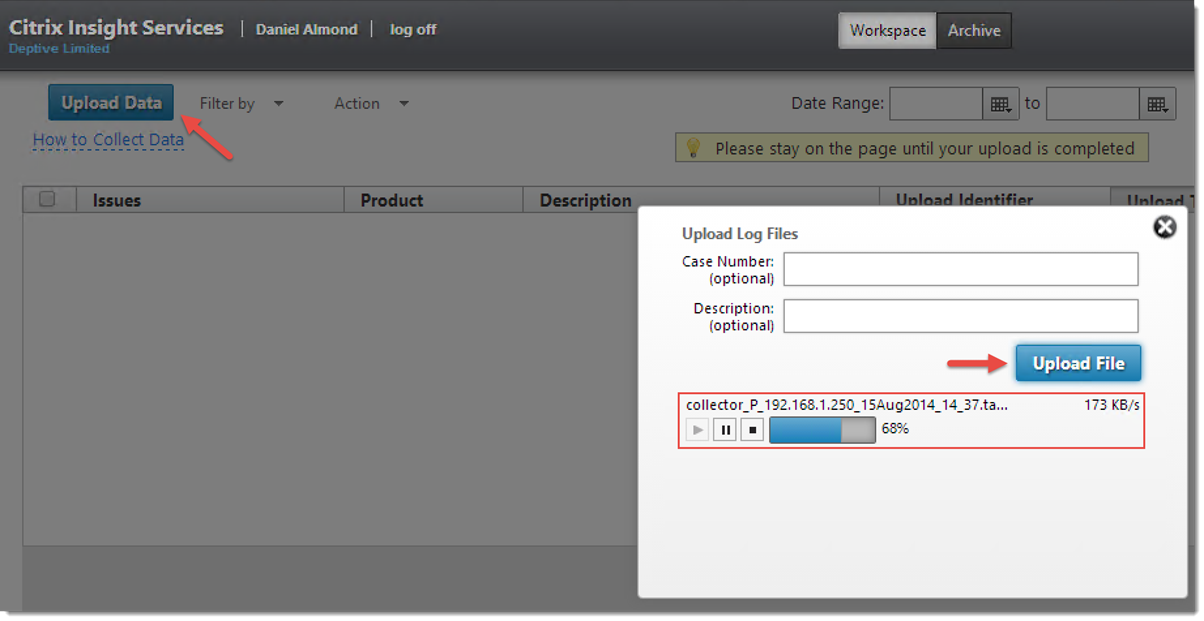Click the Upload Data button
The width and height of the screenshot is (1204, 621).
(111, 103)
